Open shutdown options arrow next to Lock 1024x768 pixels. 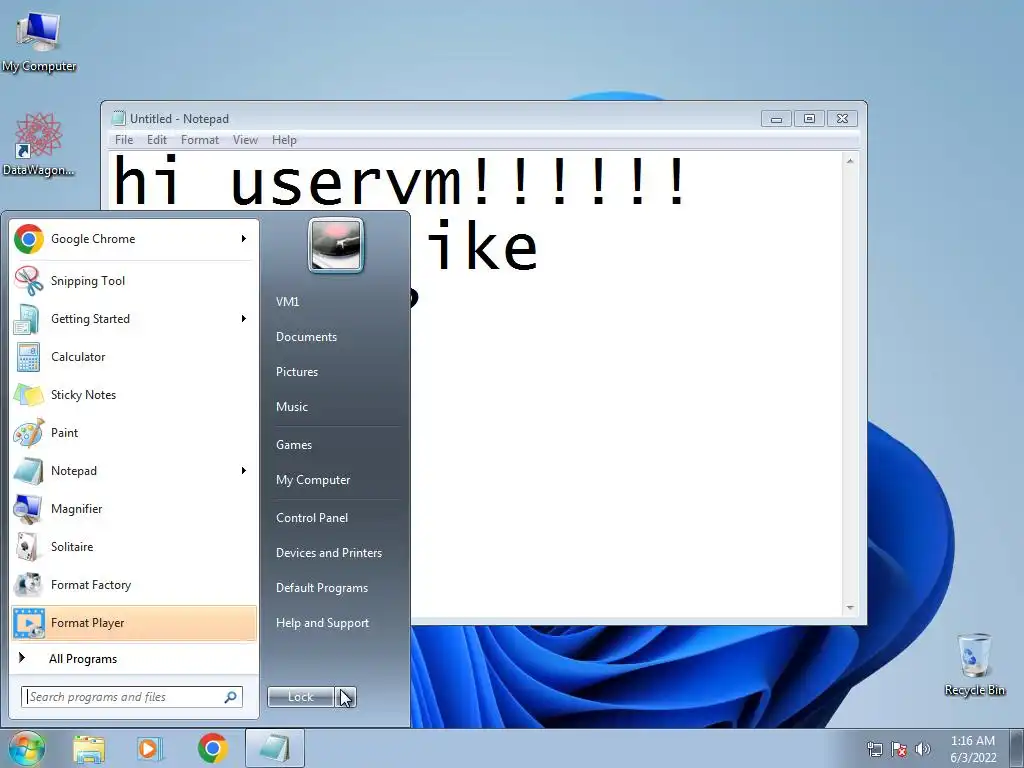[x=345, y=697]
